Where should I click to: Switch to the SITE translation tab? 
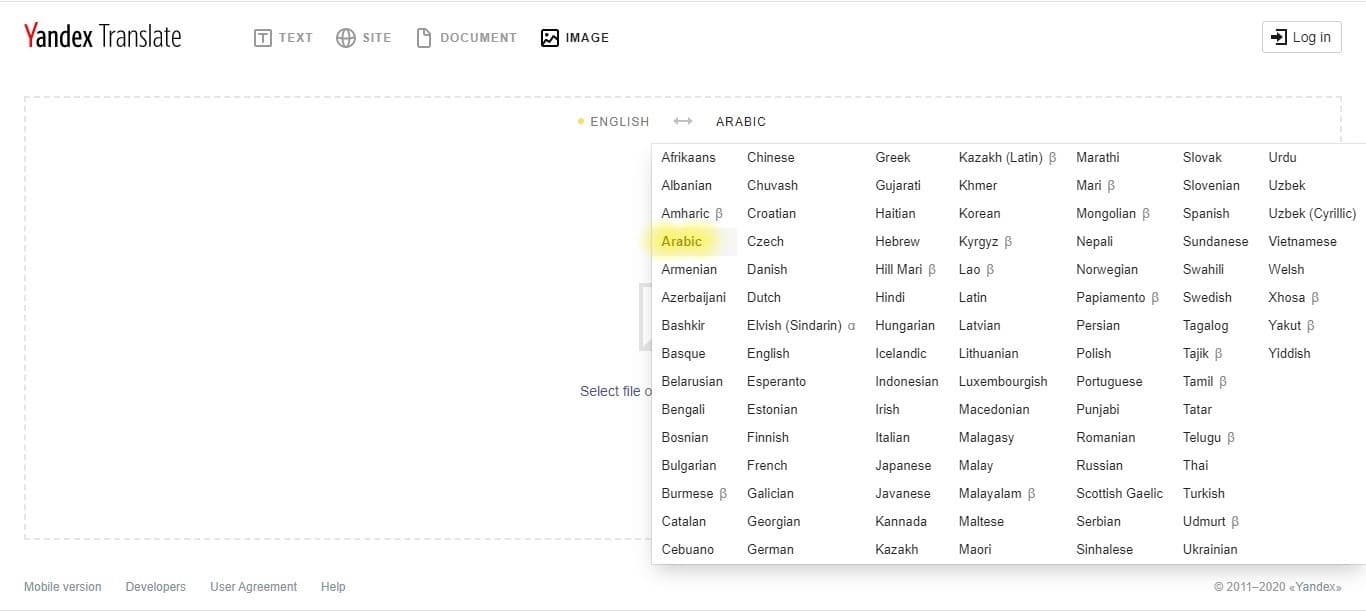click(363, 38)
